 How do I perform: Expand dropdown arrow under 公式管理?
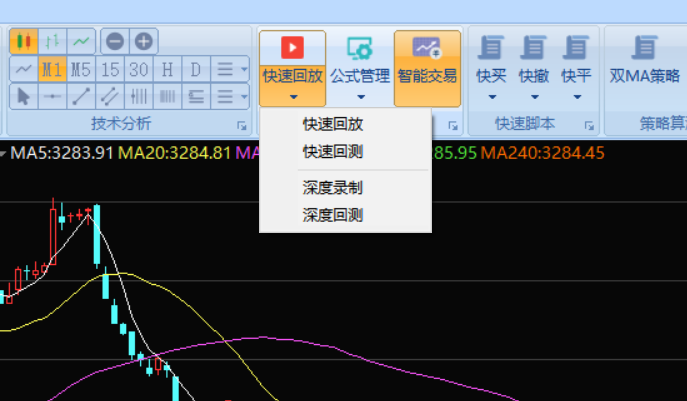(361, 97)
